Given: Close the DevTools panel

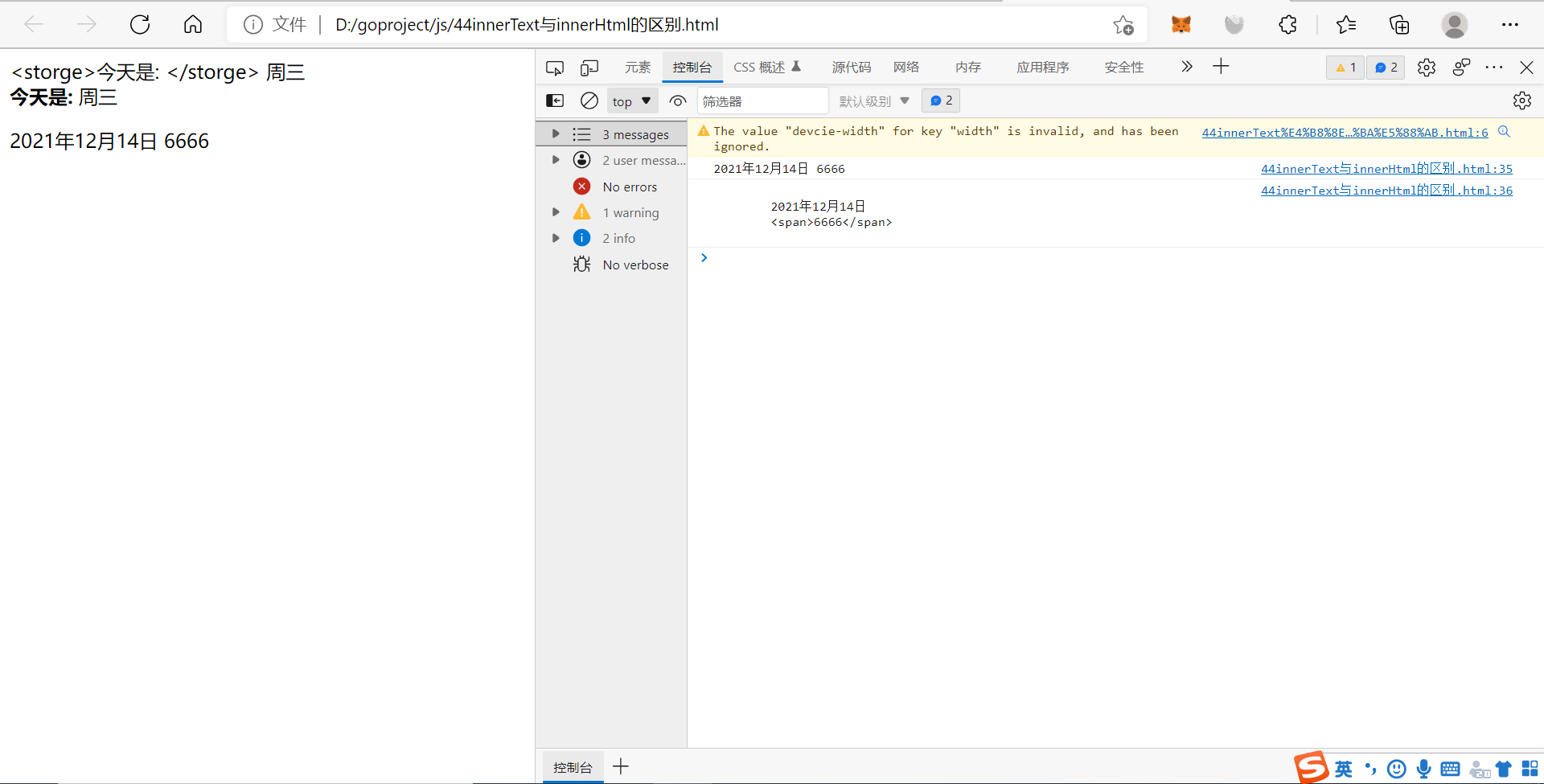Looking at the screenshot, I should (x=1526, y=68).
